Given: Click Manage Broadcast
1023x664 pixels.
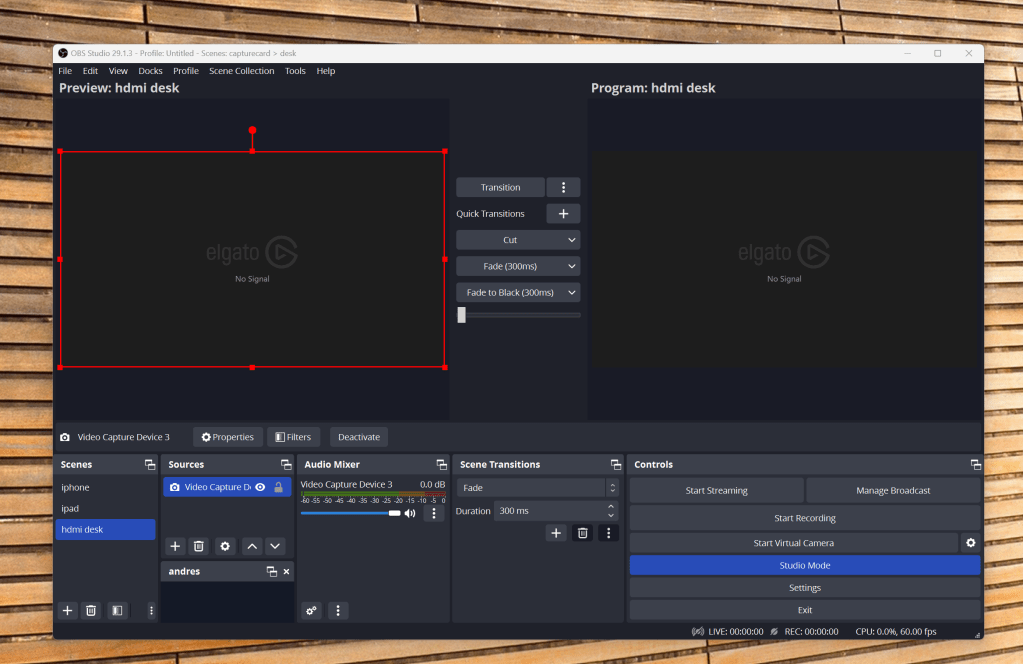Looking at the screenshot, I should coord(893,490).
